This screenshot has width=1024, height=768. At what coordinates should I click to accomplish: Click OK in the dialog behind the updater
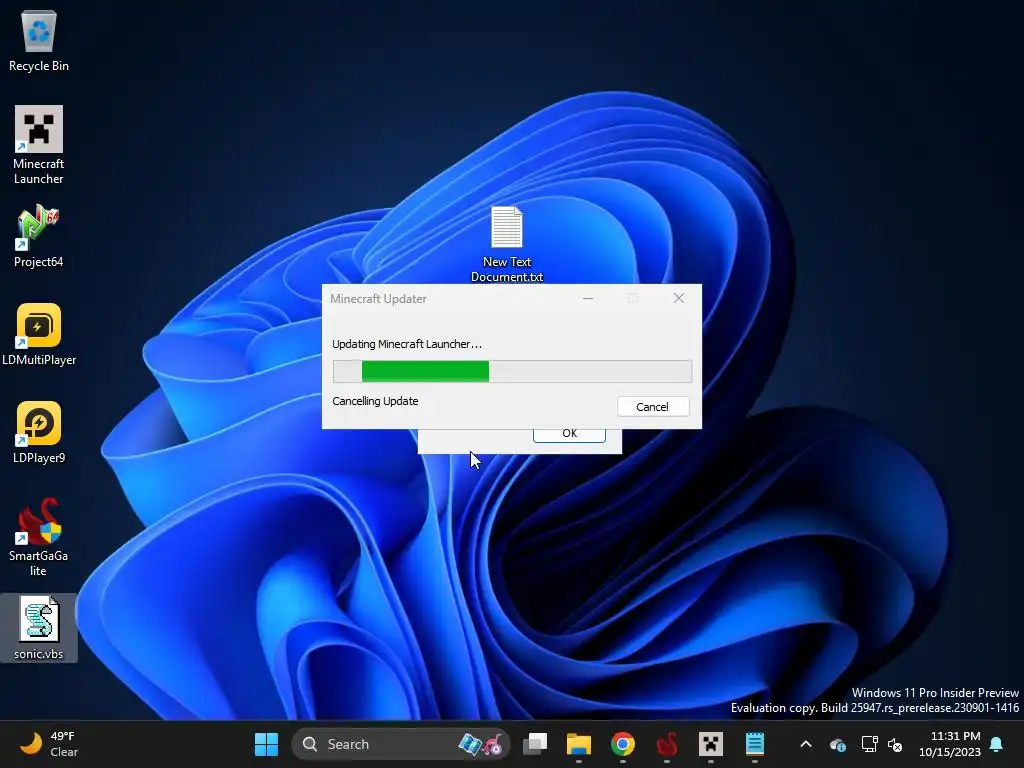(569, 434)
